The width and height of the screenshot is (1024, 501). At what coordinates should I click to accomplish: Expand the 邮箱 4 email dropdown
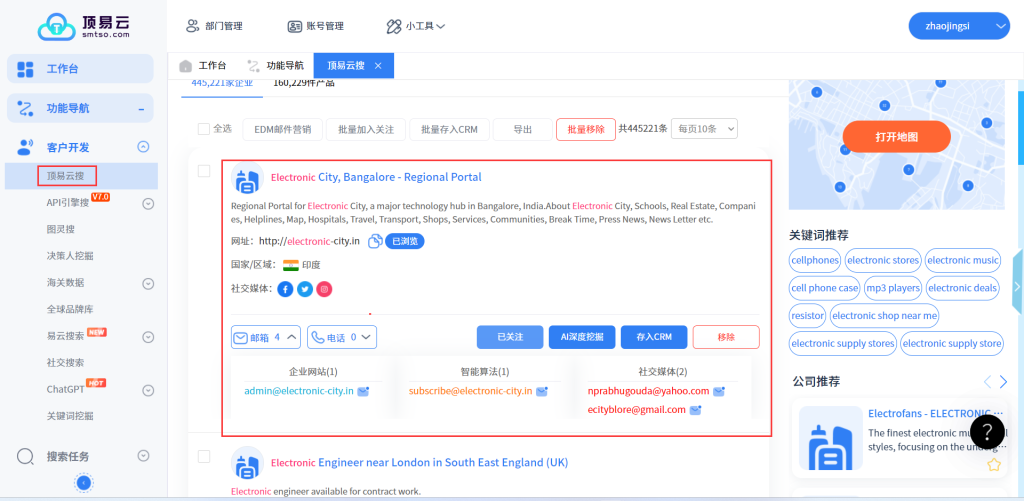(x=266, y=338)
